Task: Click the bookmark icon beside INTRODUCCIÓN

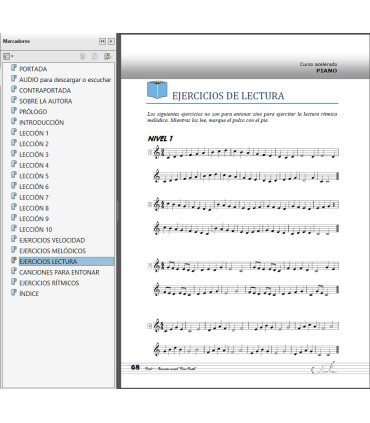Action: (14, 121)
